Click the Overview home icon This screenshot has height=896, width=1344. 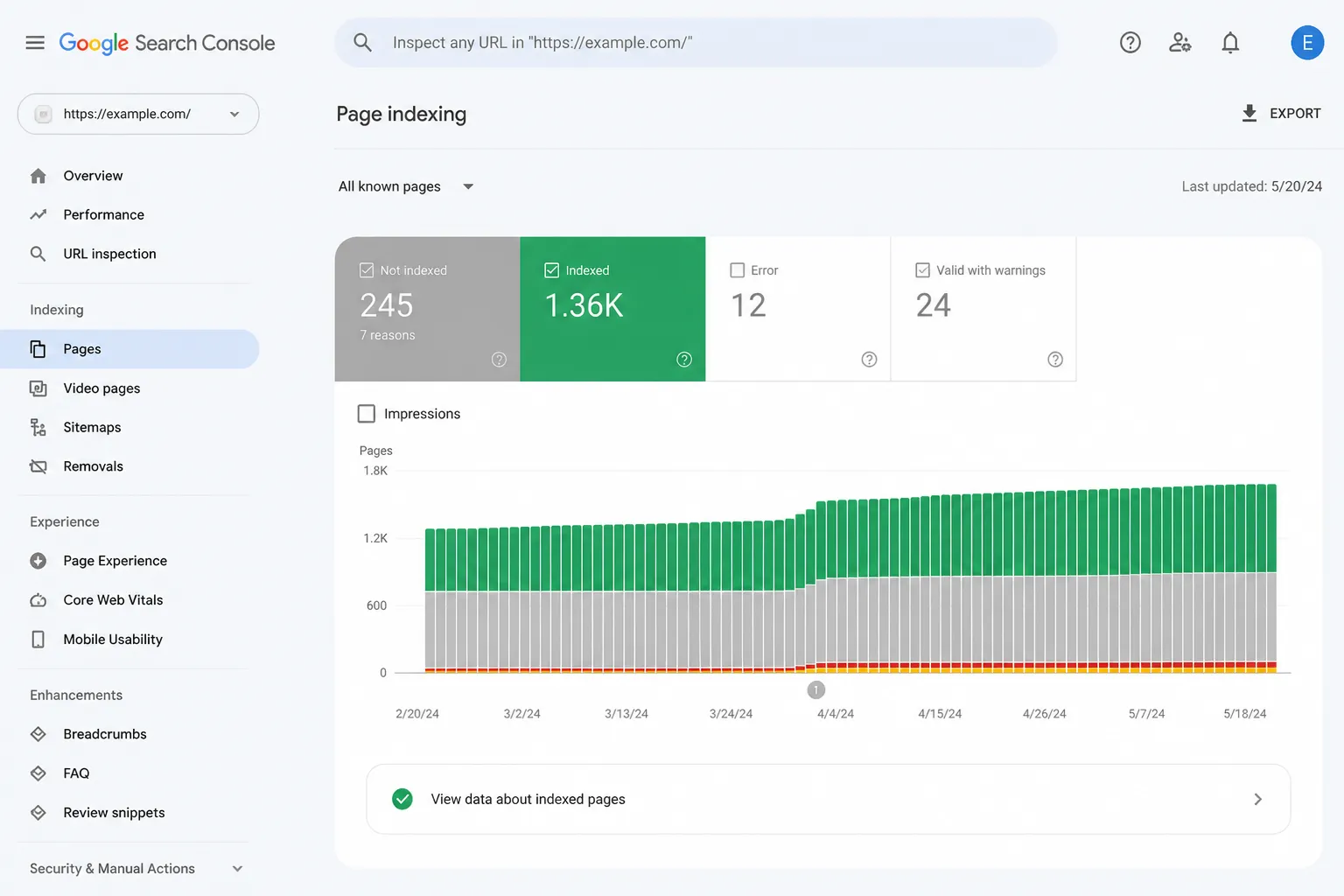[38, 176]
